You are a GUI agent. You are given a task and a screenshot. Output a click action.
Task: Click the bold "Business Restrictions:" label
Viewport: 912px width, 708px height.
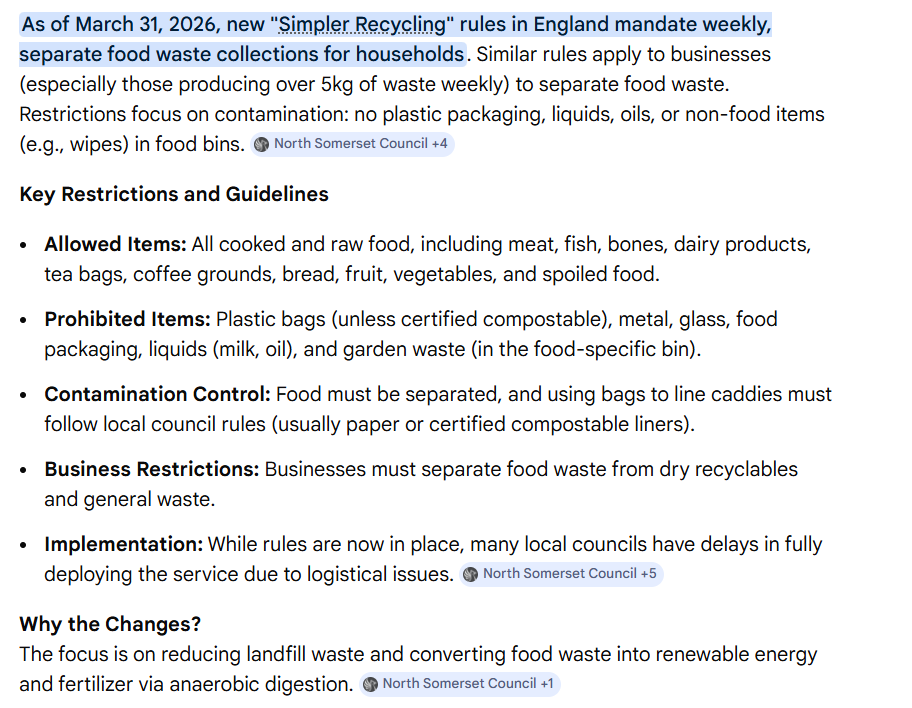tap(151, 469)
